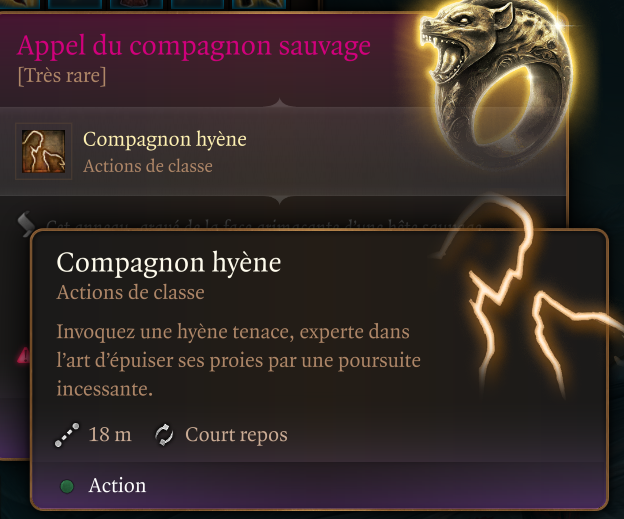624x519 pixels.
Task: Click the large Compagnon hyène tooltip heading
Action: [169, 263]
